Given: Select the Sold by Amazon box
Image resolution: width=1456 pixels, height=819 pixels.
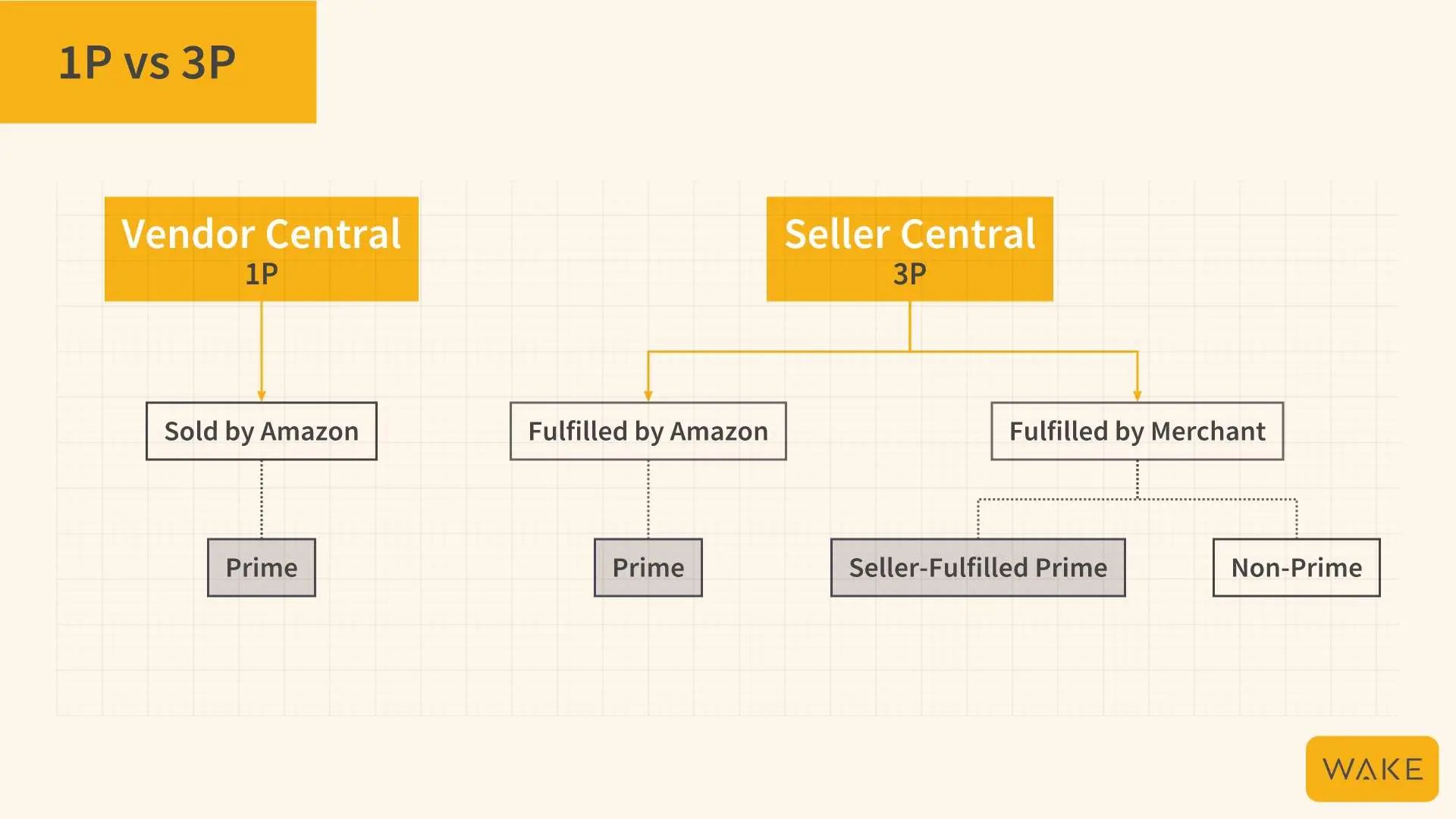Looking at the screenshot, I should pos(262,430).
